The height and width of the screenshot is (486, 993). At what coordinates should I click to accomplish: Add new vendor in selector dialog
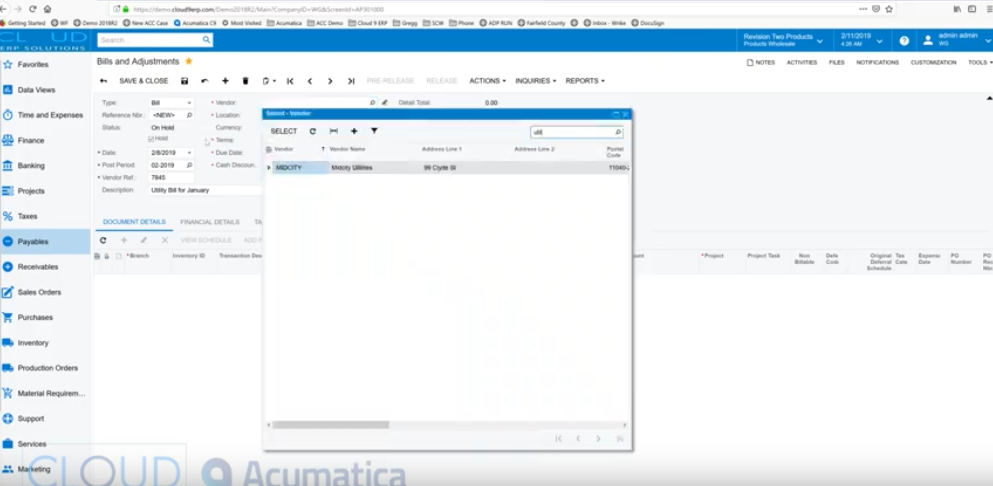(354, 131)
